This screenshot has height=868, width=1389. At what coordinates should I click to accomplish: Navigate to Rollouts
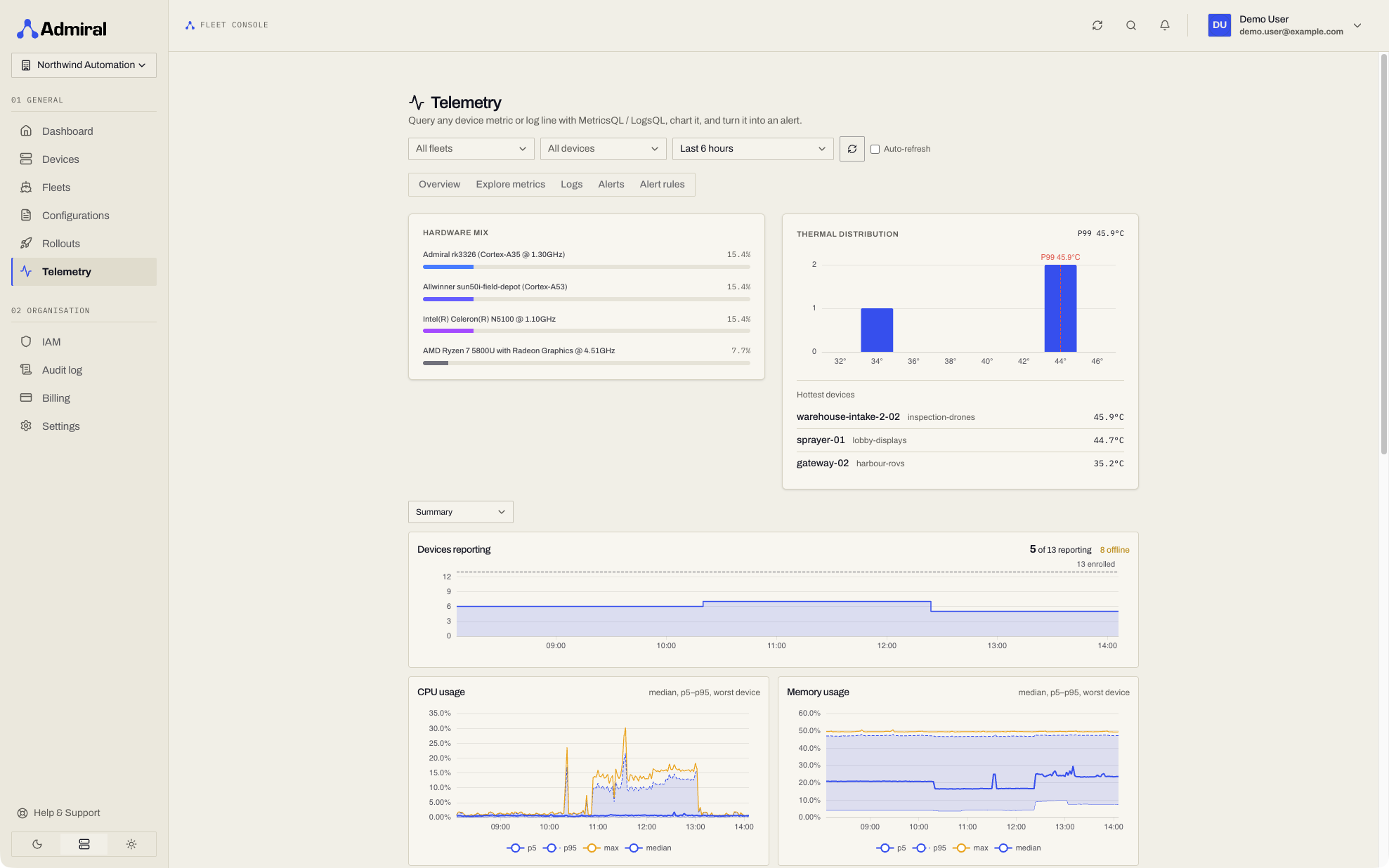click(x=84, y=244)
